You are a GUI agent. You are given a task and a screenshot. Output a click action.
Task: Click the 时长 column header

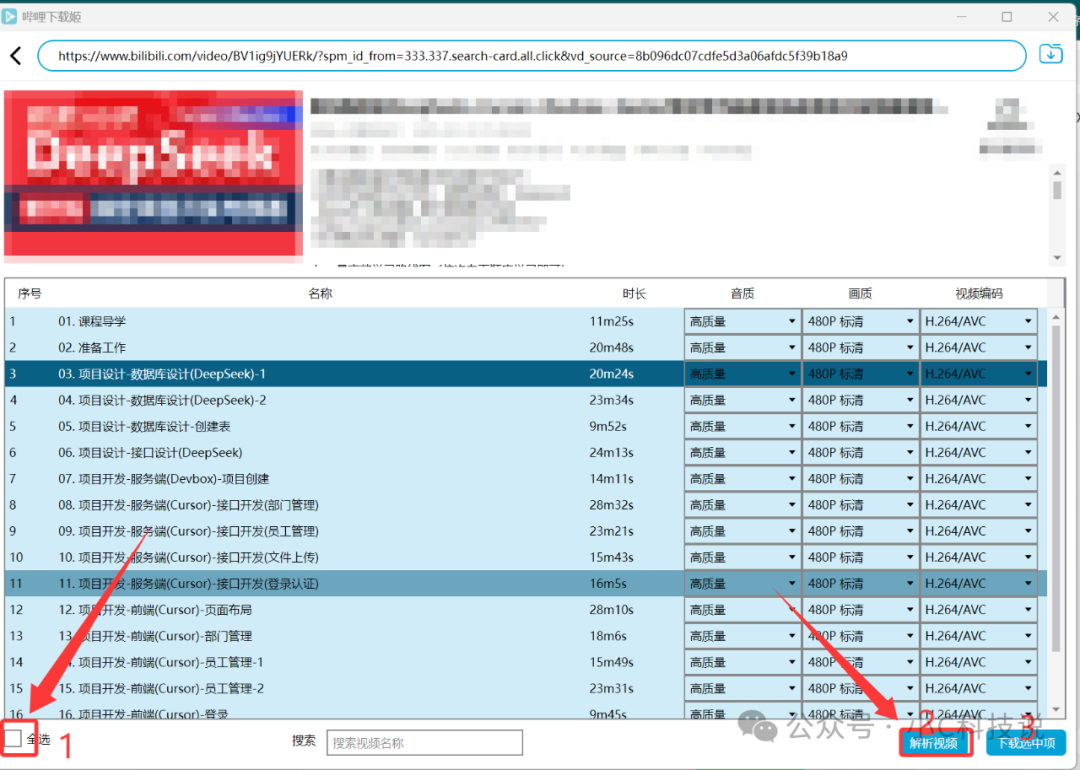634,293
